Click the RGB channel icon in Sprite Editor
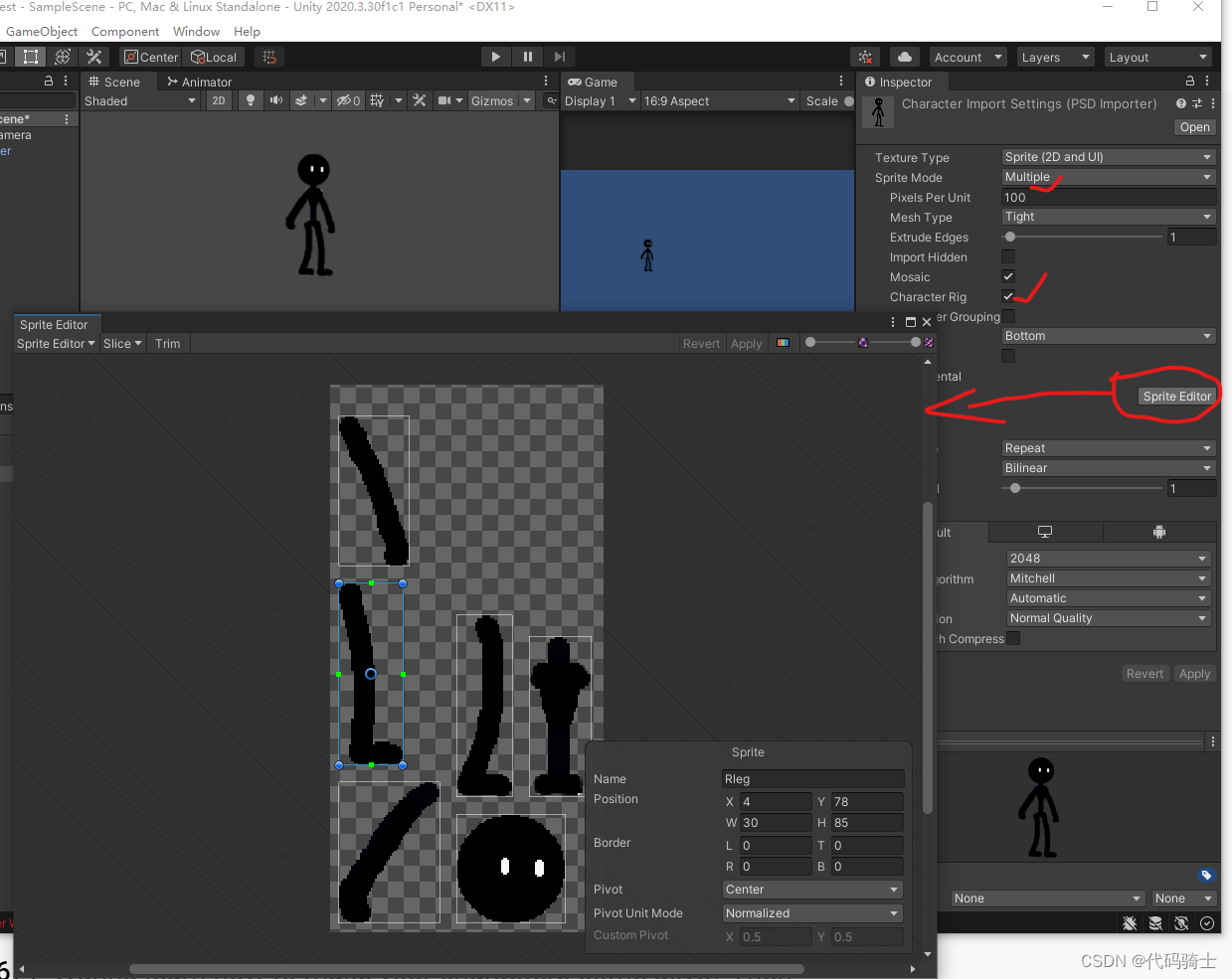Screen dimensions: 1232x979 (784, 342)
